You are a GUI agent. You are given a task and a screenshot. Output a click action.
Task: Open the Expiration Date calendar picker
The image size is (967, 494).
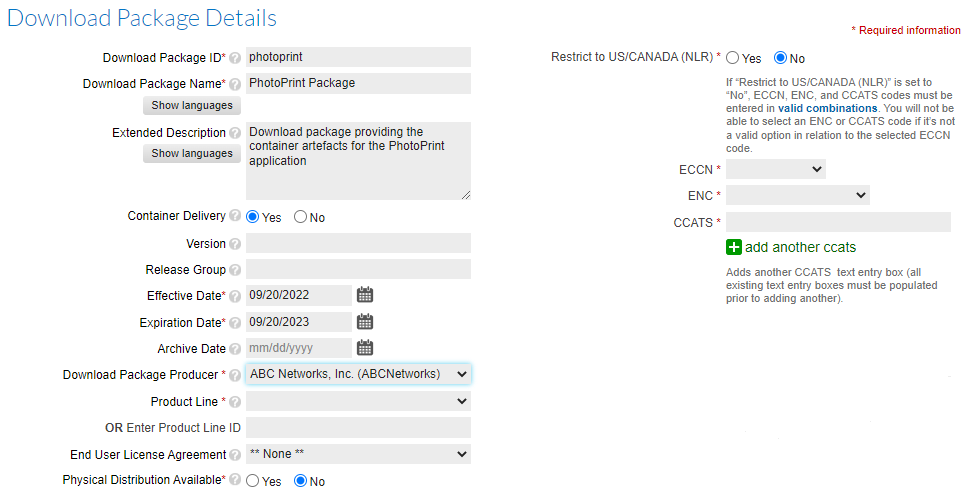point(365,322)
